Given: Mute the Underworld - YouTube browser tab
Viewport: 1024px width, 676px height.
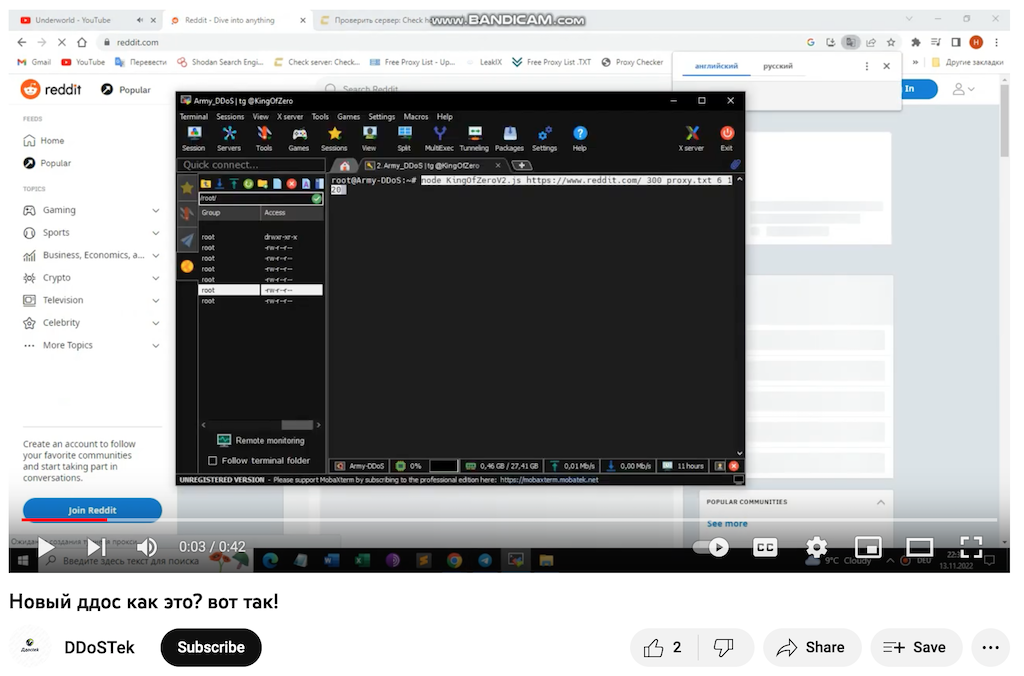Looking at the screenshot, I should coord(139,20).
